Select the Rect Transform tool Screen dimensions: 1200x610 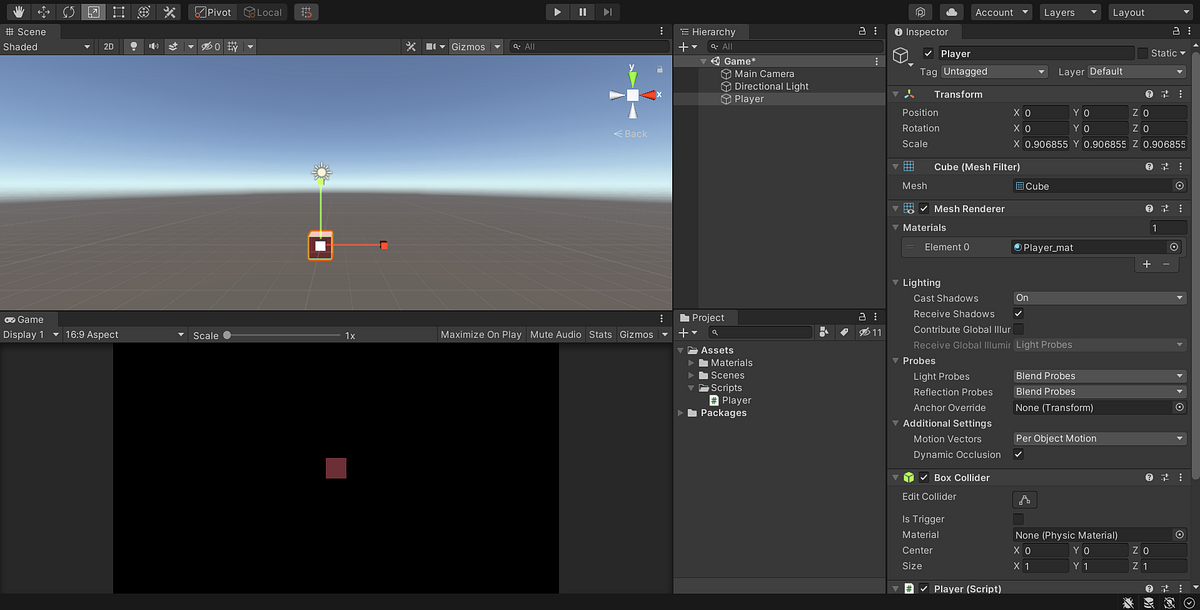click(x=117, y=11)
